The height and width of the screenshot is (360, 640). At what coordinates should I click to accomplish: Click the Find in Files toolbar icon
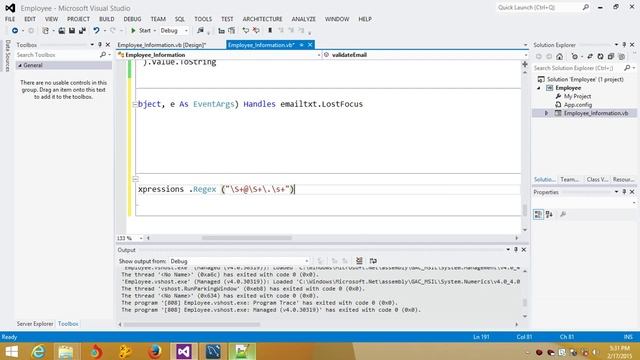click(x=200, y=31)
